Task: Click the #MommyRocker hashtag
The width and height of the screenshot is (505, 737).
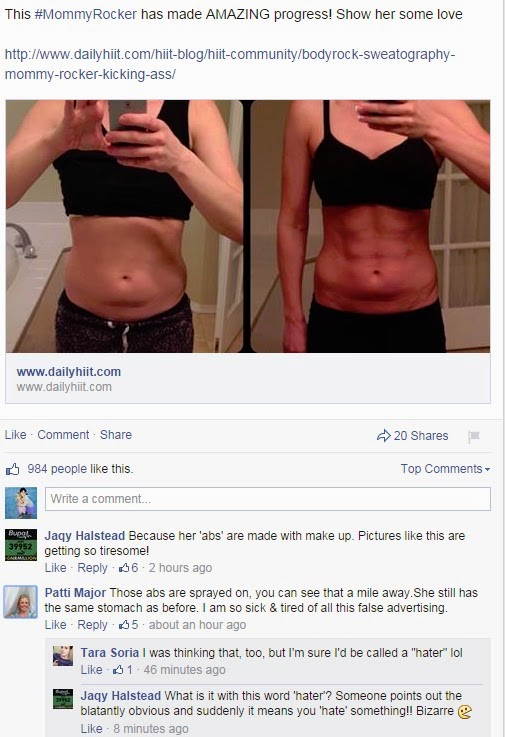Action: coord(86,14)
